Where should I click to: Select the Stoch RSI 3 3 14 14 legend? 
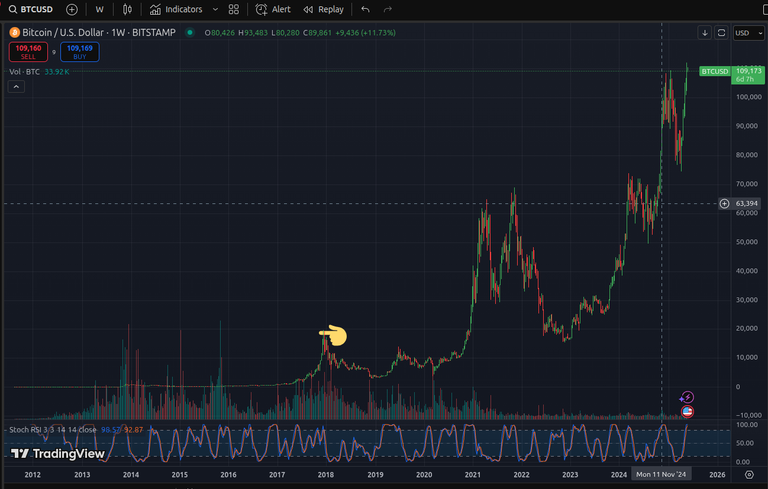tap(53, 430)
